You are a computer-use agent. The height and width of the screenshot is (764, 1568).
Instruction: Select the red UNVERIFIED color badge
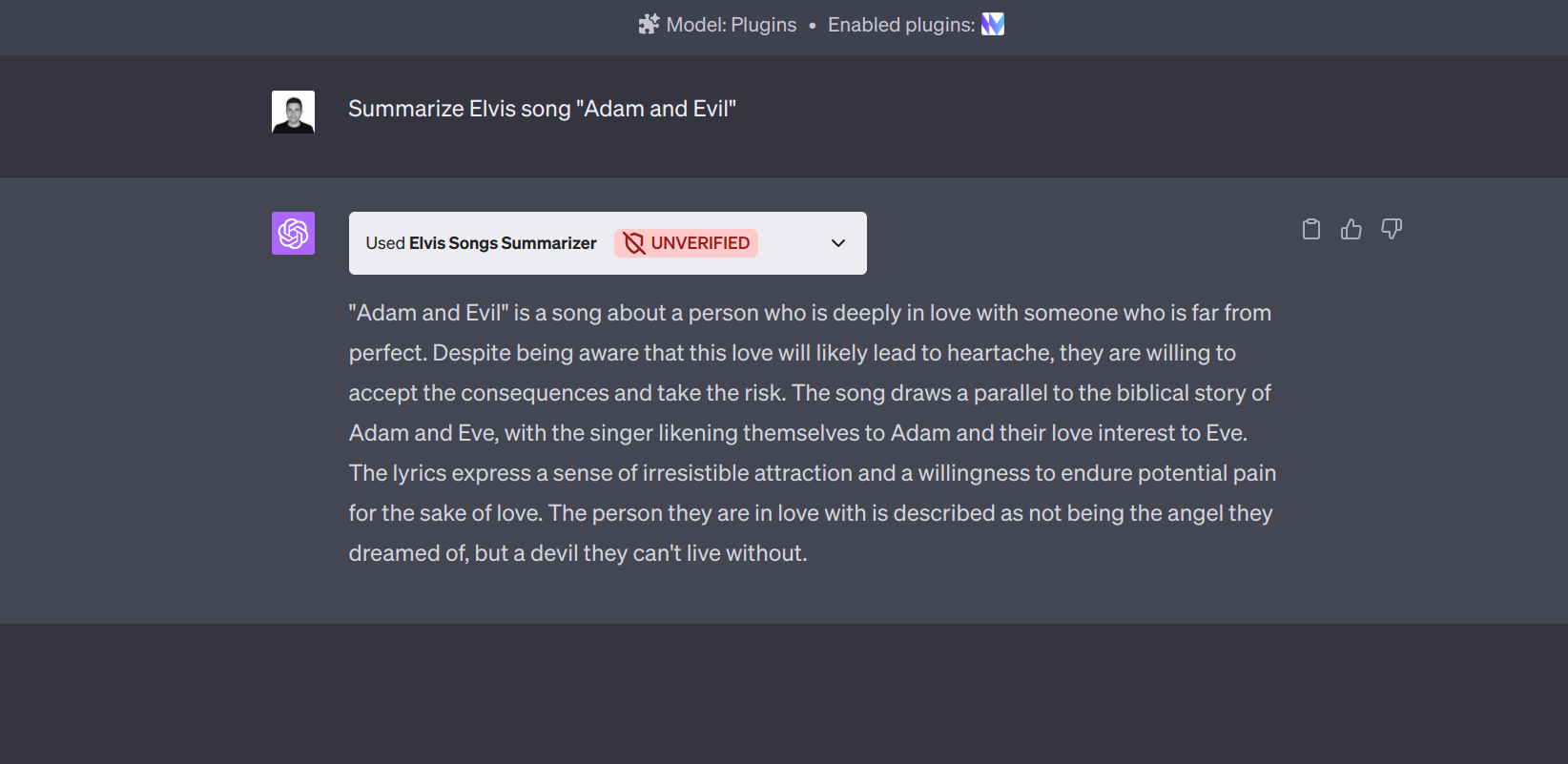click(x=686, y=243)
